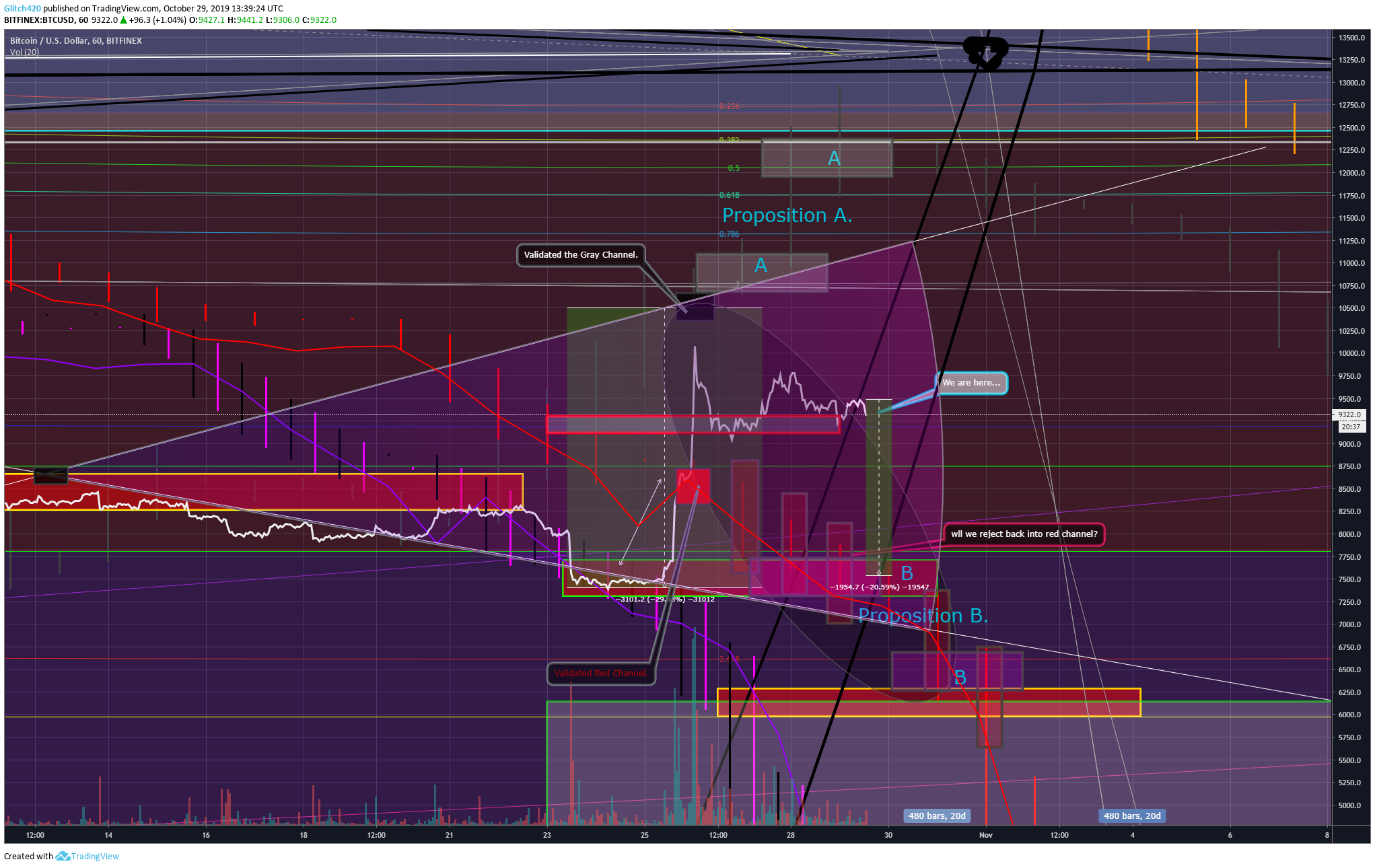The height and width of the screenshot is (868, 1375).
Task: Click the '14' date label on time axis
Action: click(x=108, y=835)
